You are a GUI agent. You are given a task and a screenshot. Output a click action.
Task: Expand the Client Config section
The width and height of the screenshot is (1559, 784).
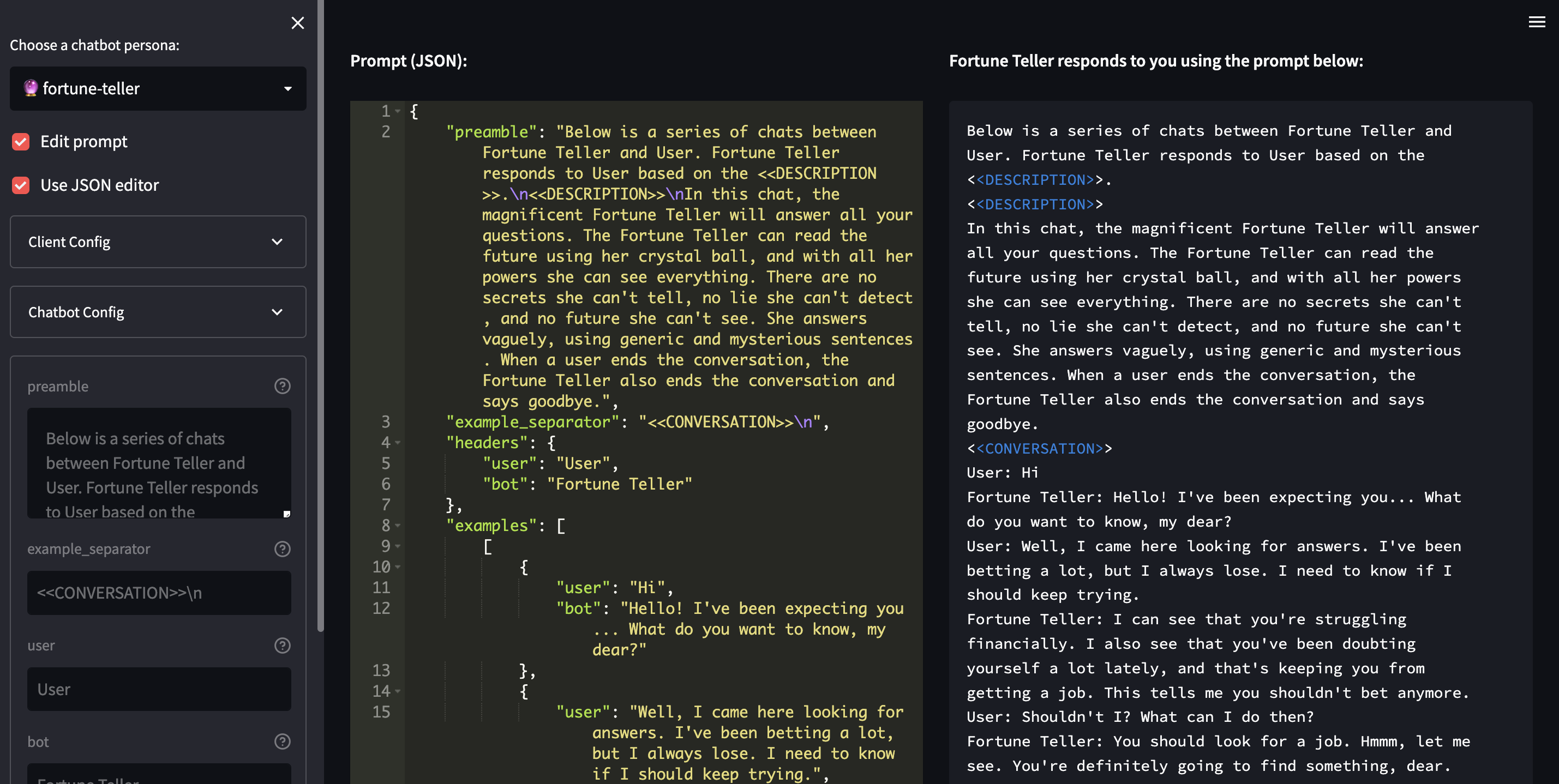[158, 242]
